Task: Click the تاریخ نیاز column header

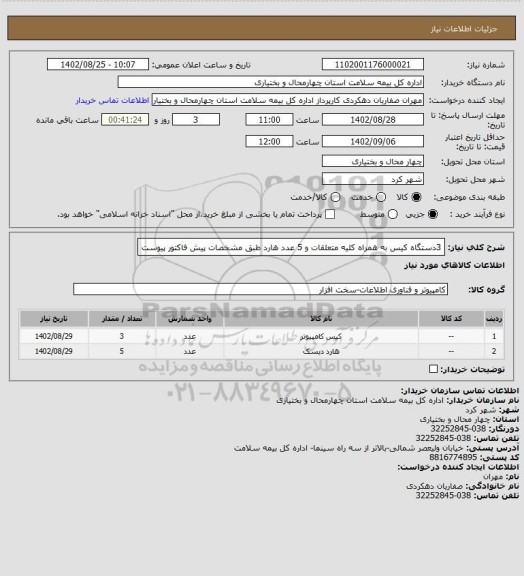Action: pyautogui.click(x=54, y=319)
